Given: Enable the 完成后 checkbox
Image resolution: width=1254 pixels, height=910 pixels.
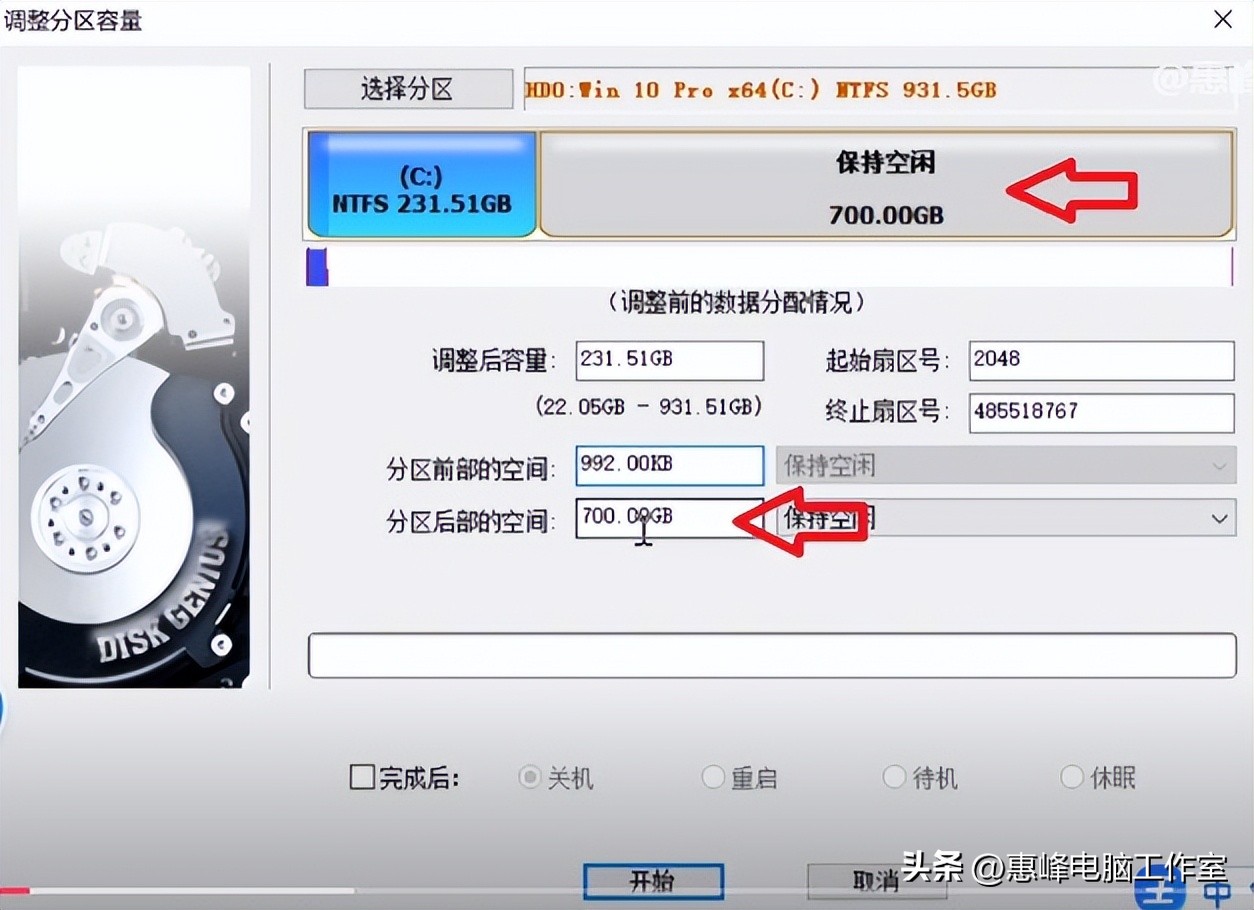Looking at the screenshot, I should tap(362, 777).
